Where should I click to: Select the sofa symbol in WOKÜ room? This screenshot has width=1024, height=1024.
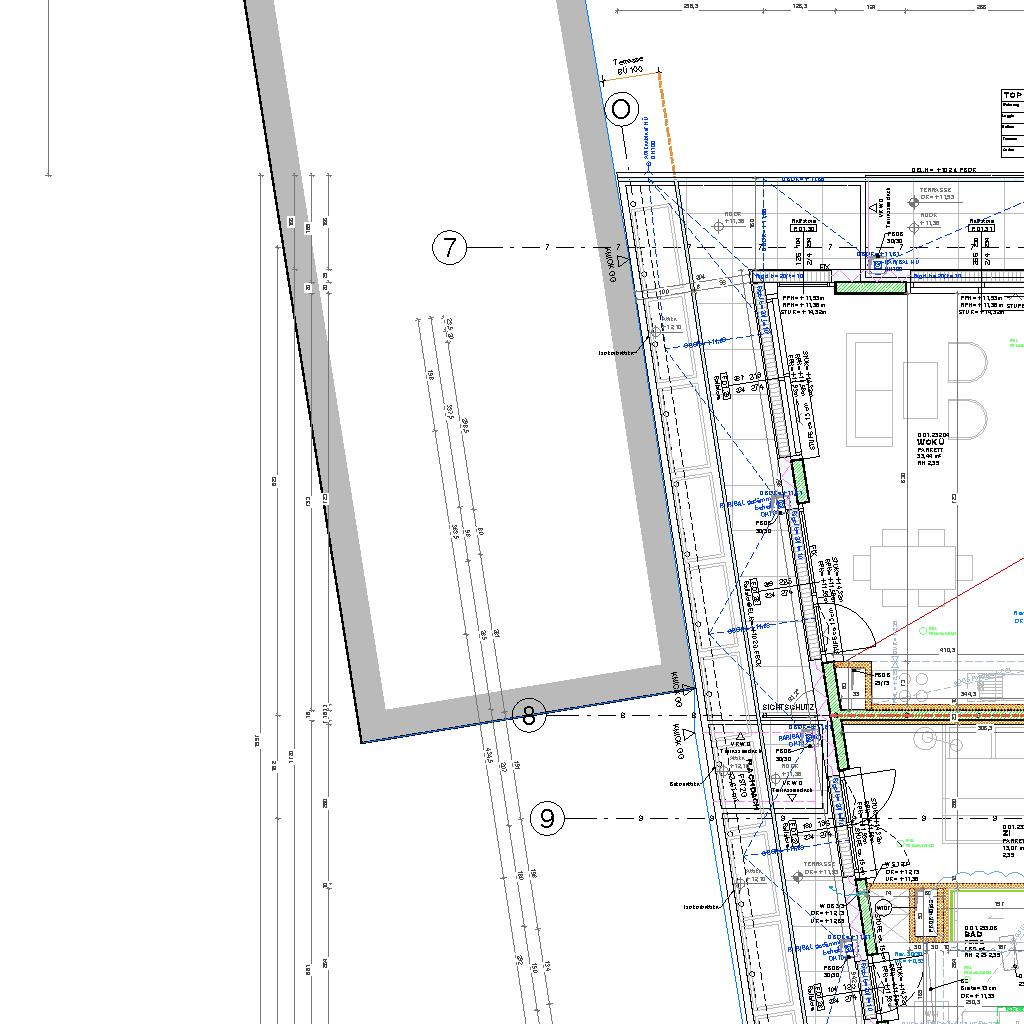click(x=870, y=388)
